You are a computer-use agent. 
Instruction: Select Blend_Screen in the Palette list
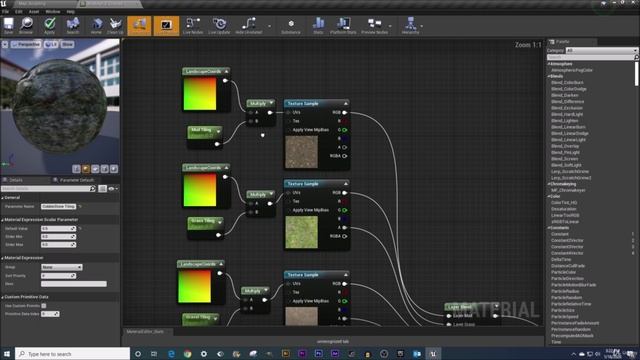click(564, 159)
